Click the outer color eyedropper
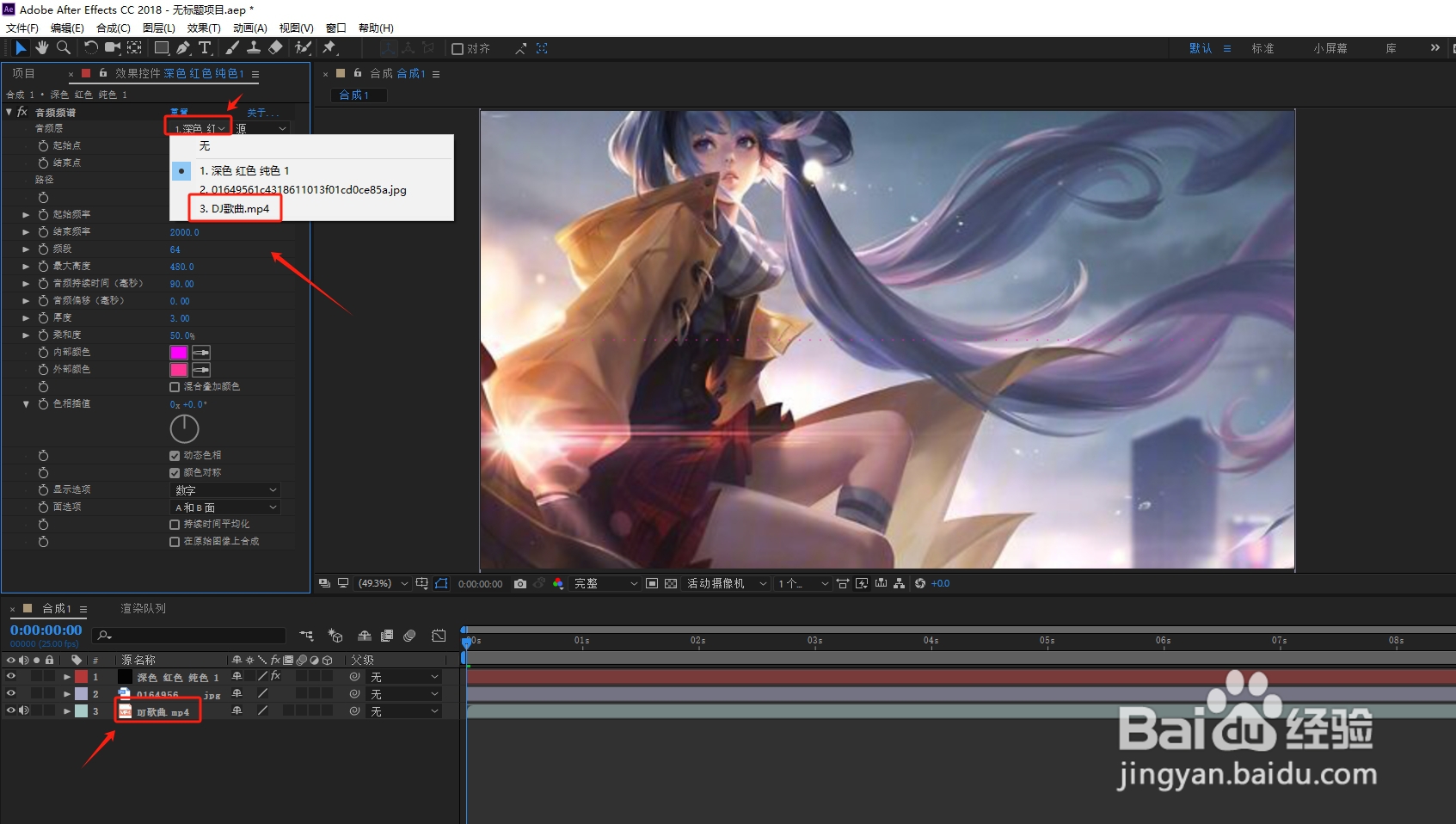This screenshot has height=824, width=1456. click(201, 370)
